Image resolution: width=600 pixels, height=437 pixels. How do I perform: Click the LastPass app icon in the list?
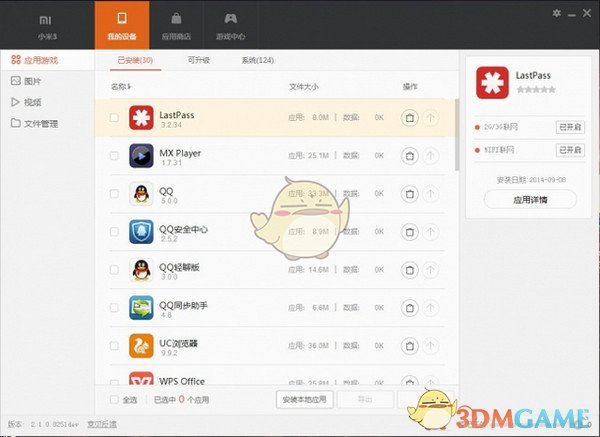point(141,117)
